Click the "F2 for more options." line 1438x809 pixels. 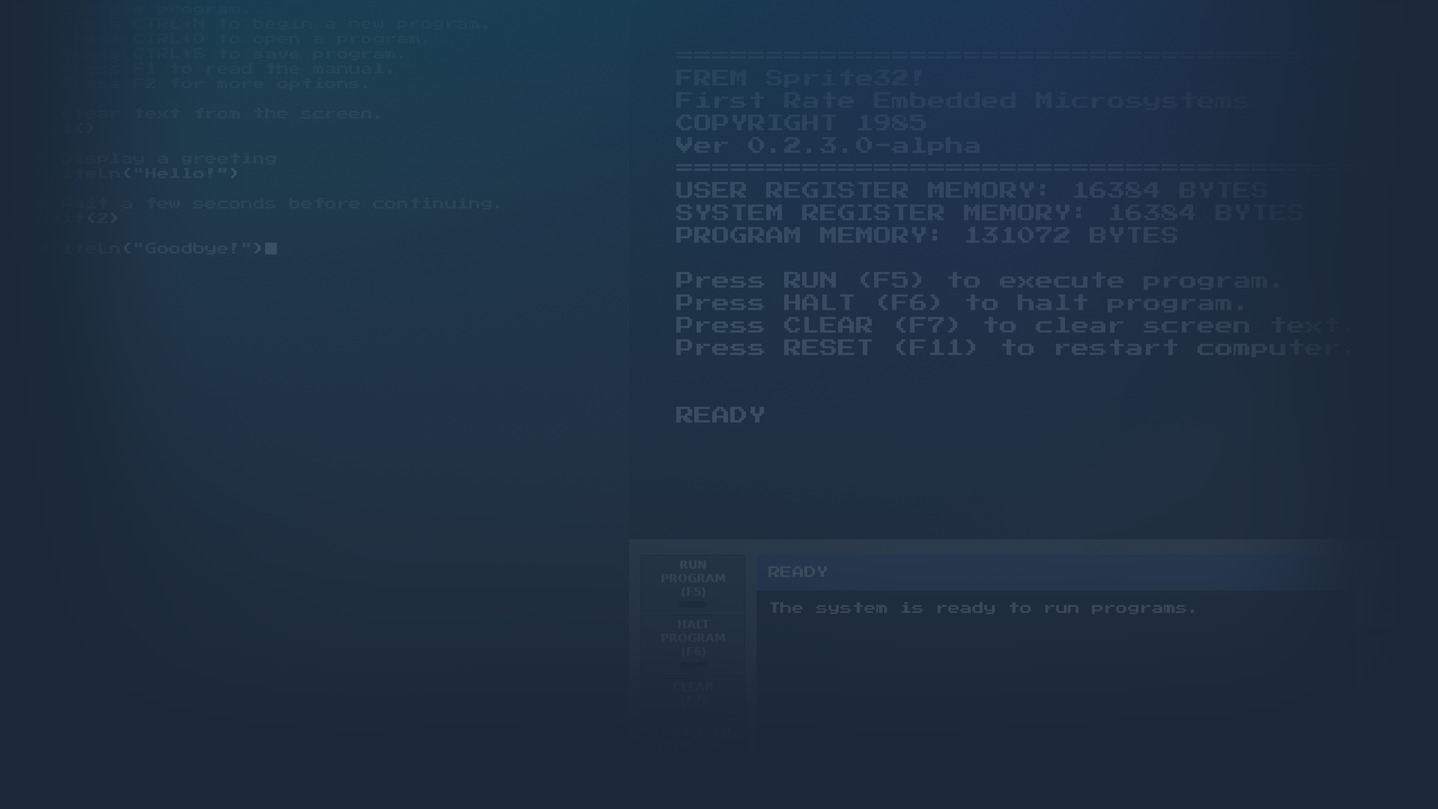coord(251,84)
